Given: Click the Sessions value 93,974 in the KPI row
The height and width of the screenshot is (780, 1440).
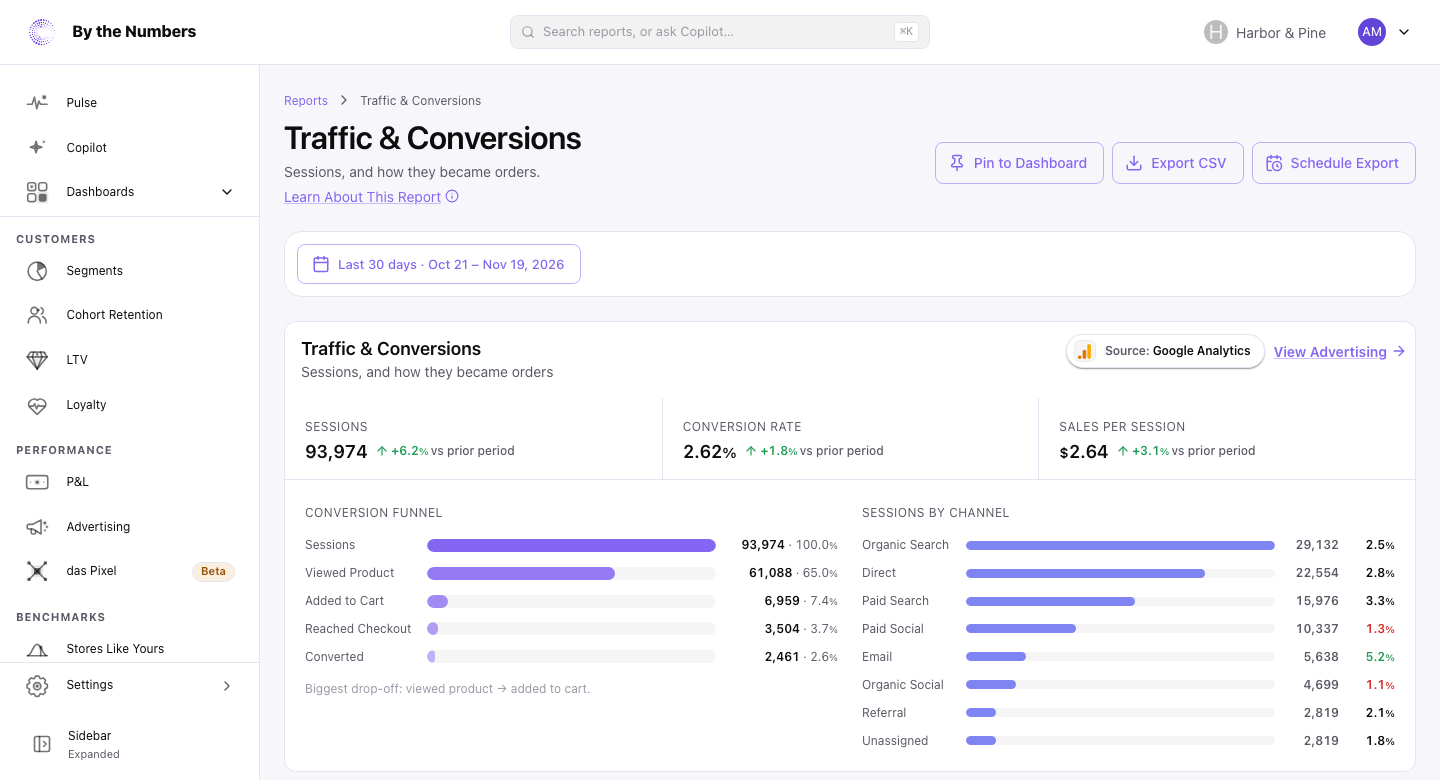Looking at the screenshot, I should coord(336,452).
